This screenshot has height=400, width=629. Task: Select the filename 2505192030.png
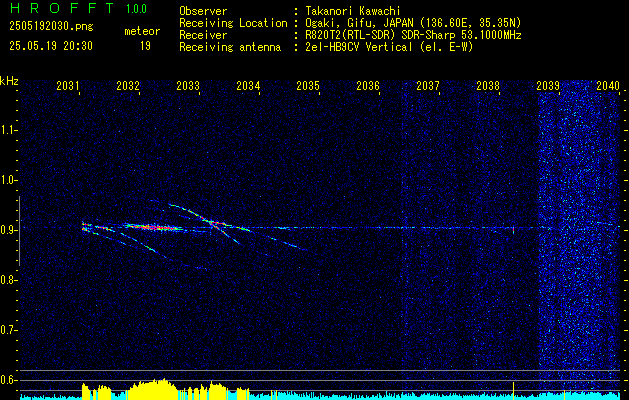(51, 26)
